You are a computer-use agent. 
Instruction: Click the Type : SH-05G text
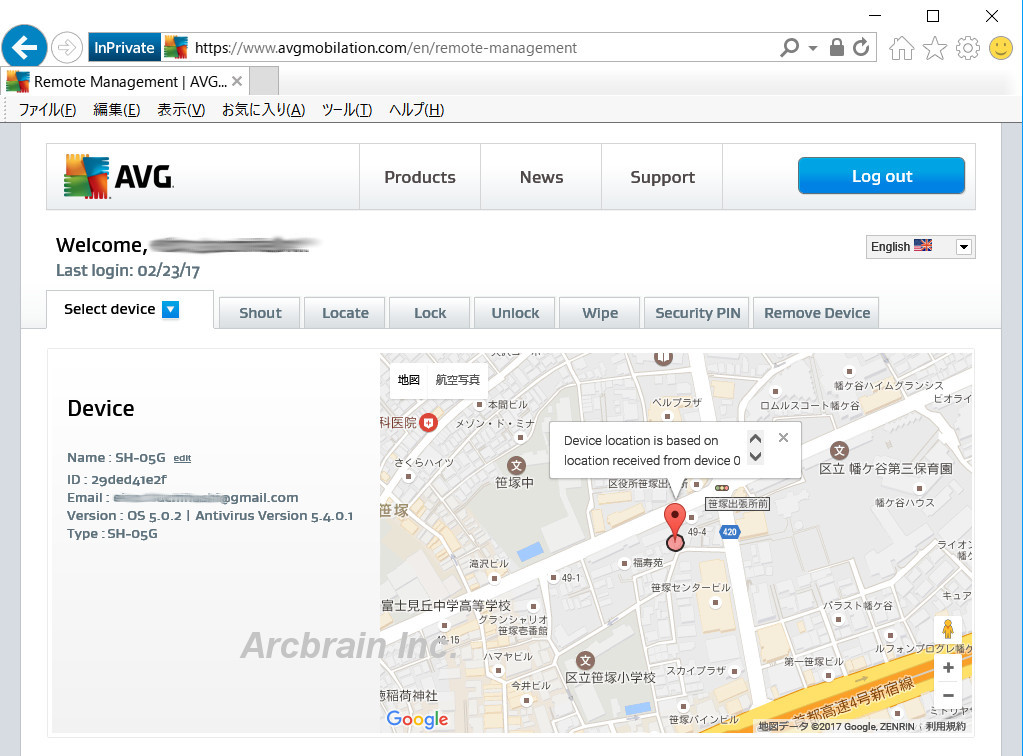pyautogui.click(x=112, y=534)
